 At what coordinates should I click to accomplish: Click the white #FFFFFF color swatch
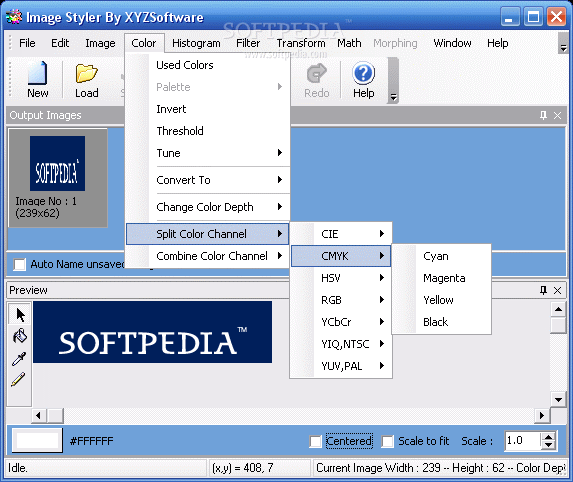(x=37, y=440)
